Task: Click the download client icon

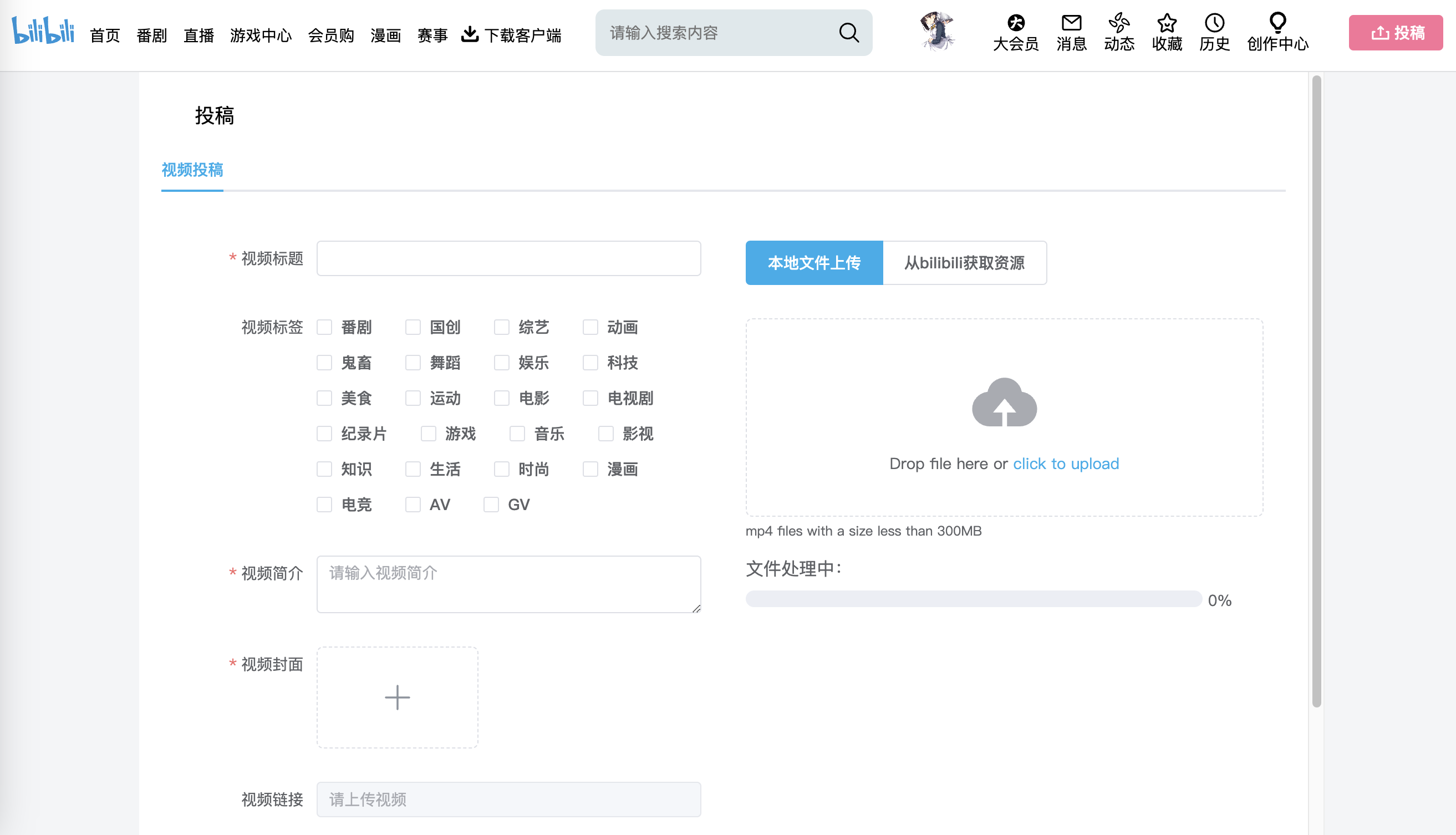Action: [470, 34]
